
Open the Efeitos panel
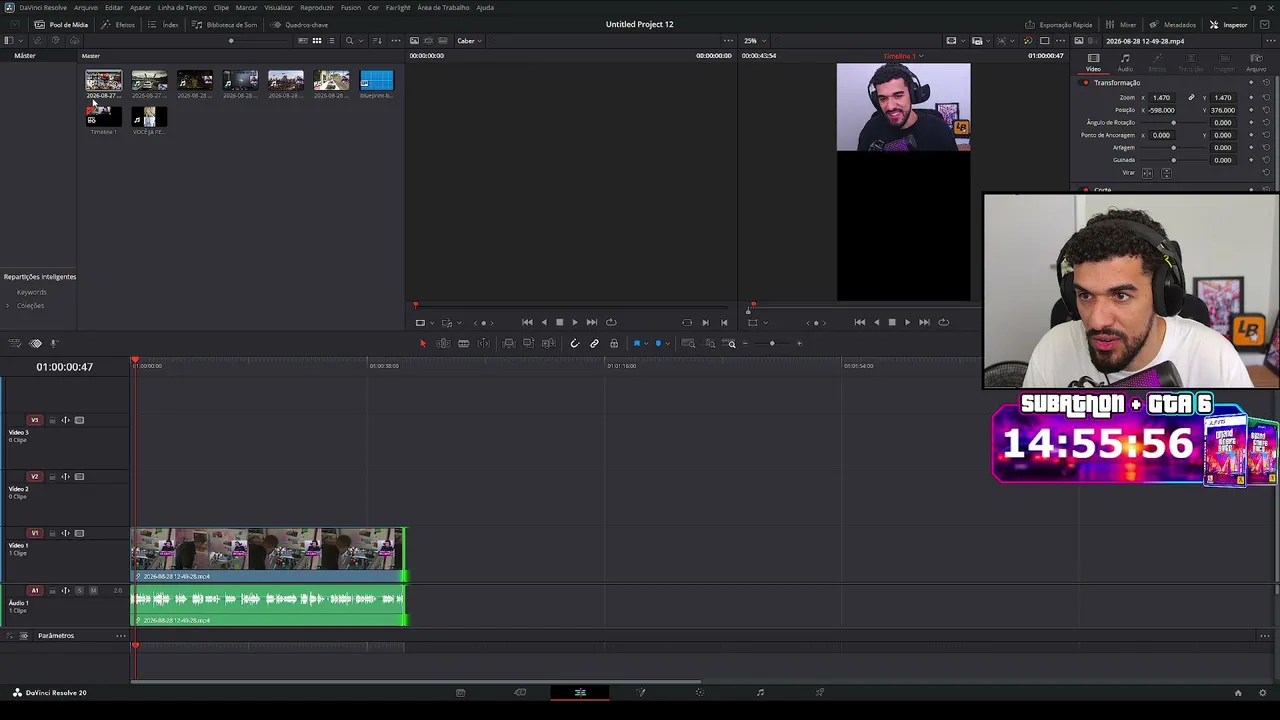[x=118, y=24]
